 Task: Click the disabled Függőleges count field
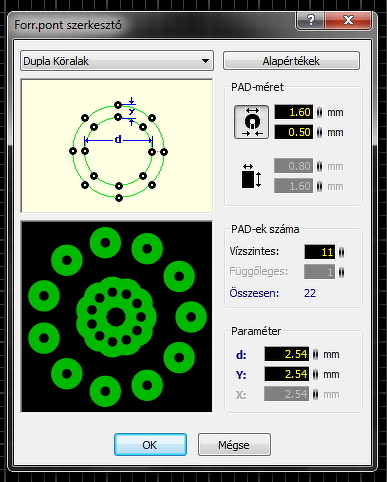[319, 272]
